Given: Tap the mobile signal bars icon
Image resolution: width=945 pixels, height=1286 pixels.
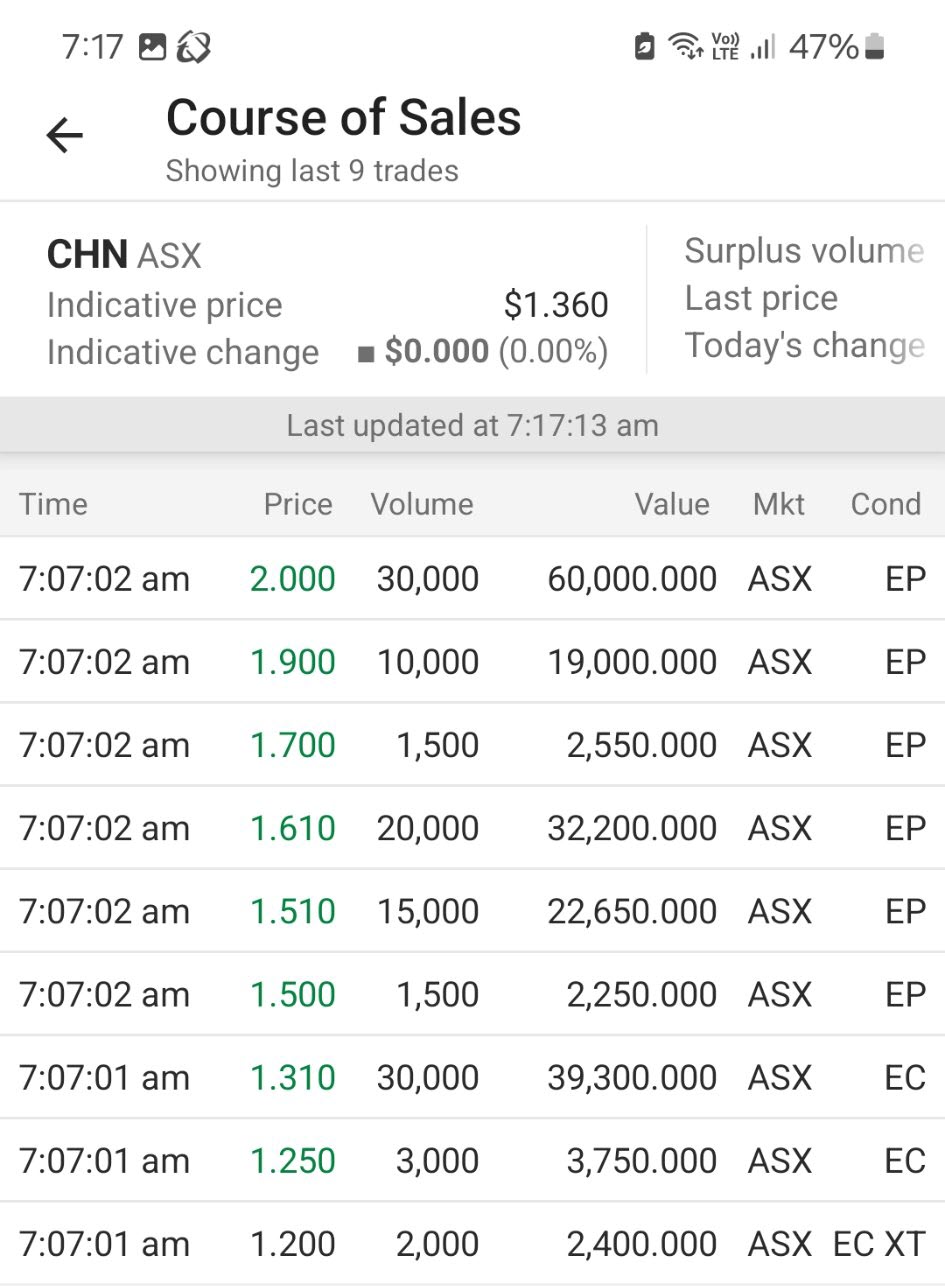Looking at the screenshot, I should pos(762,46).
